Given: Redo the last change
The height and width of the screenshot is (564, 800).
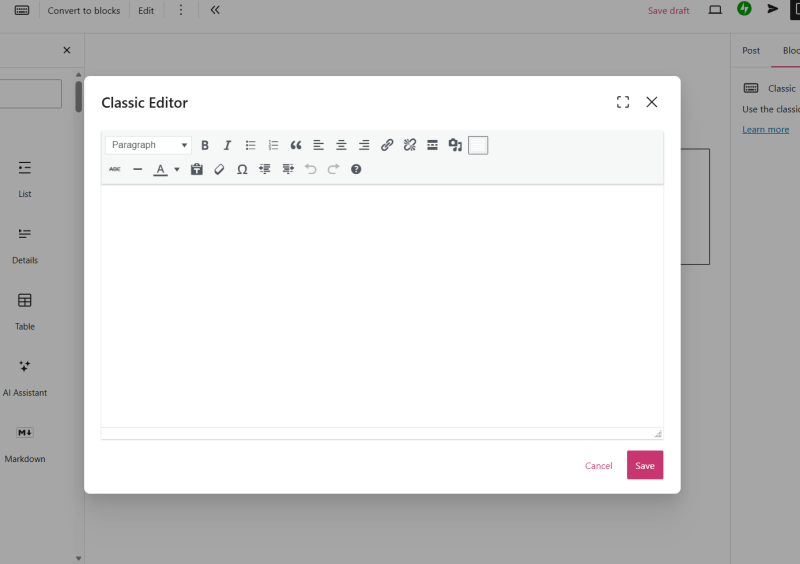Looking at the screenshot, I should pos(333,169).
